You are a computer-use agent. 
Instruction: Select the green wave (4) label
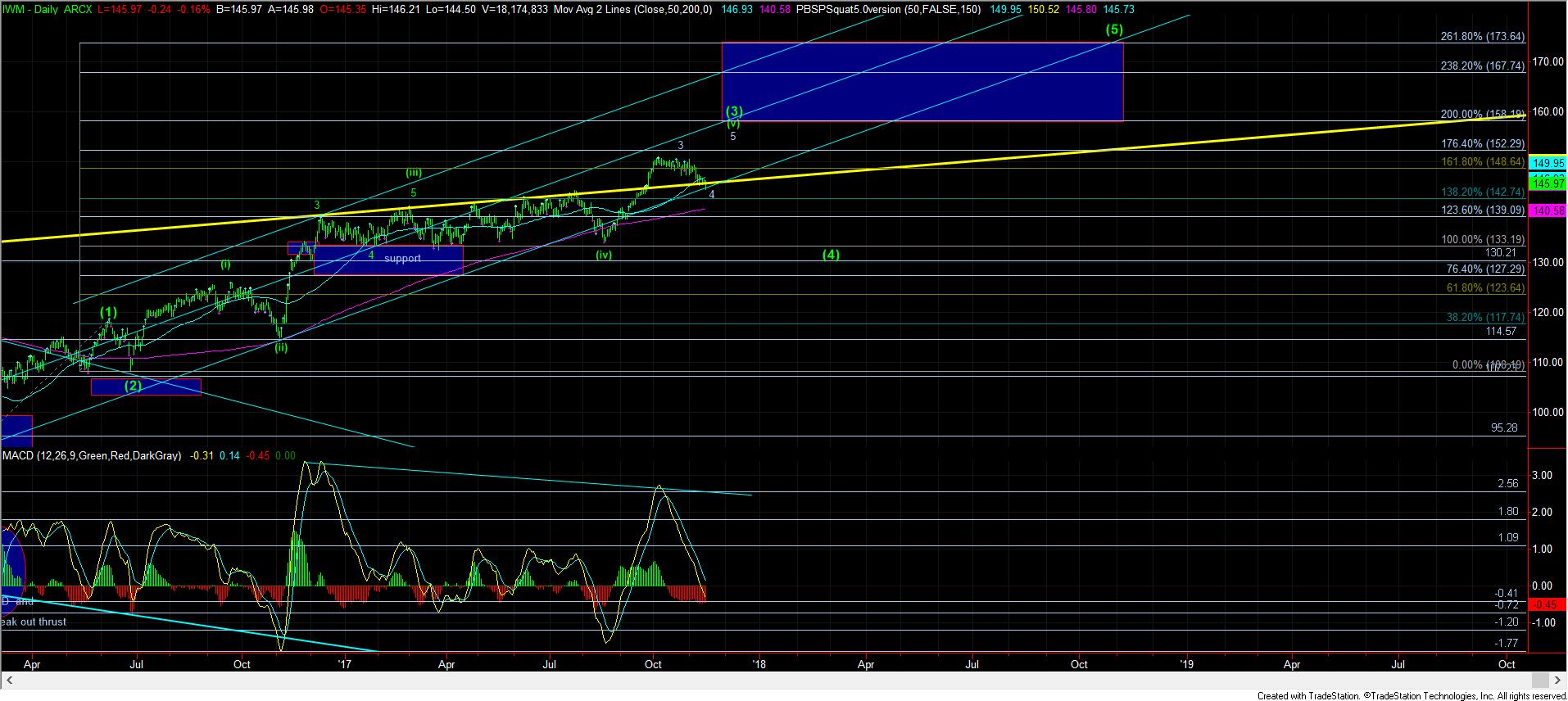click(831, 255)
